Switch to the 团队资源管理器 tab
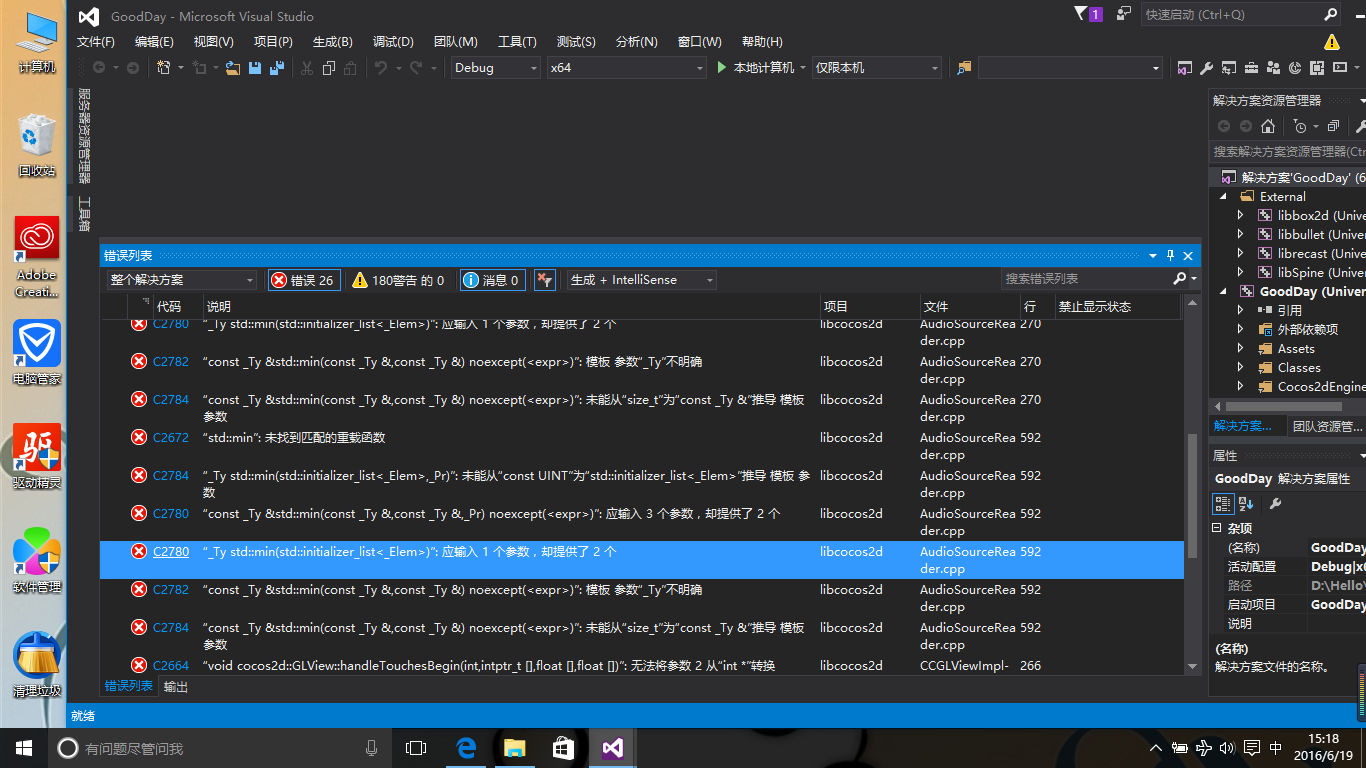This screenshot has height=768, width=1366. pos(1327,426)
